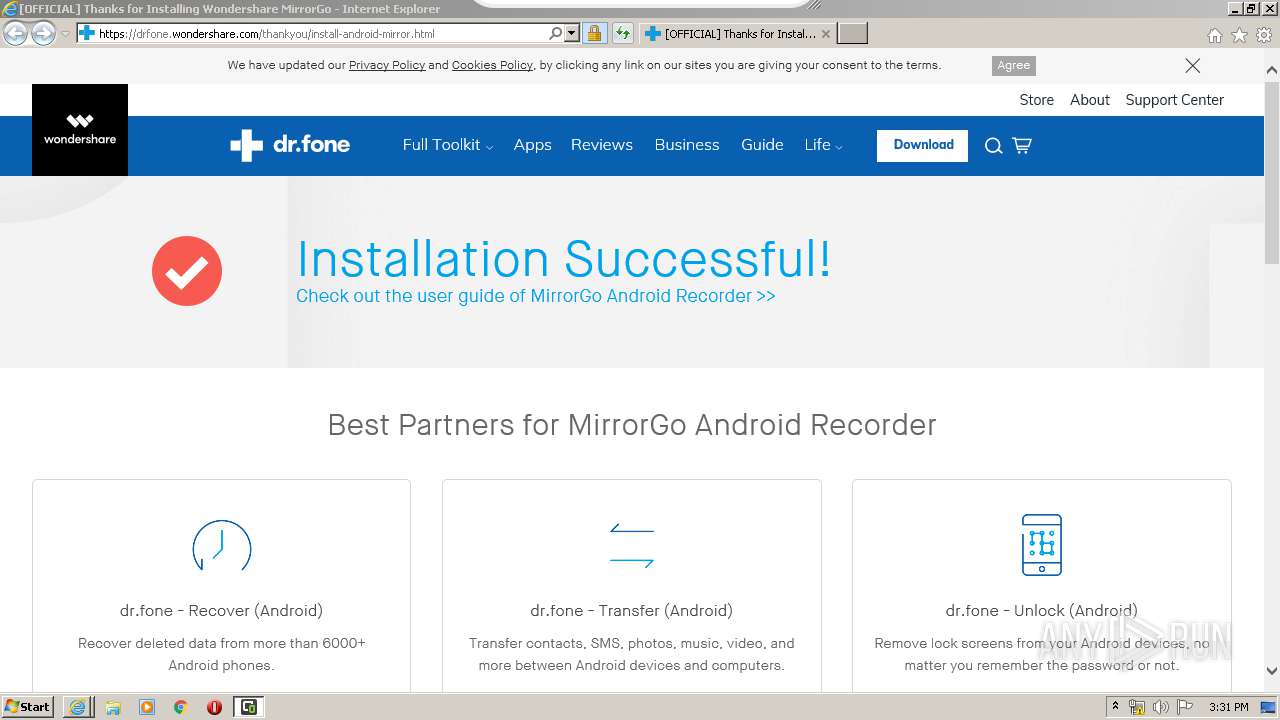The width and height of the screenshot is (1280, 720).
Task: Open the Support Center link
Action: coord(1174,100)
